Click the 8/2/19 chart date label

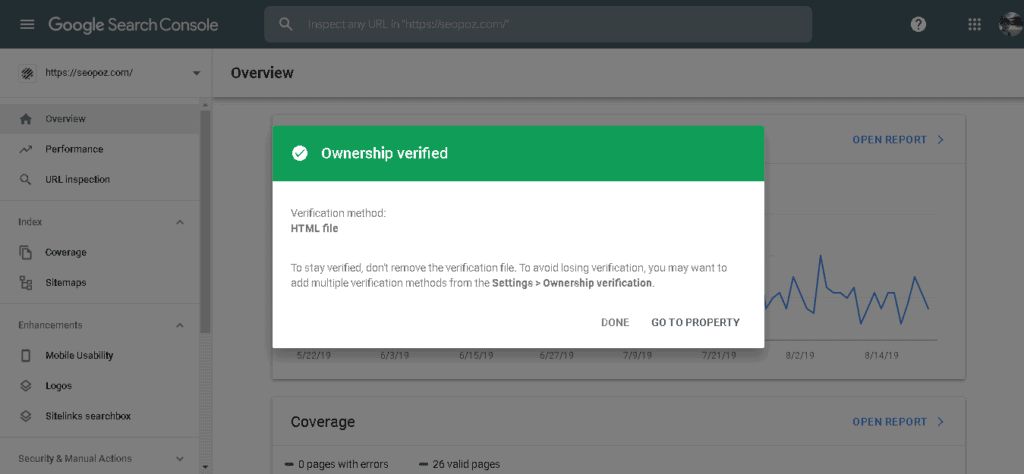point(800,356)
